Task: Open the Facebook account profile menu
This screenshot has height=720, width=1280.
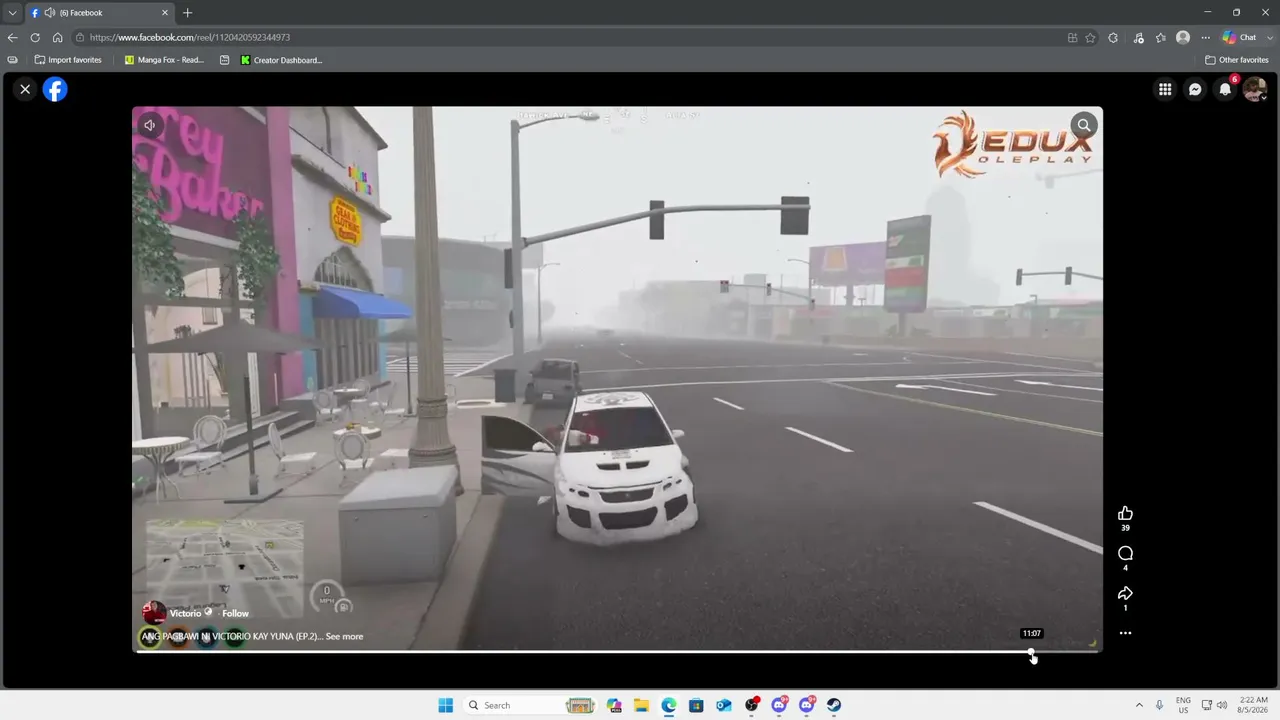Action: [x=1255, y=89]
